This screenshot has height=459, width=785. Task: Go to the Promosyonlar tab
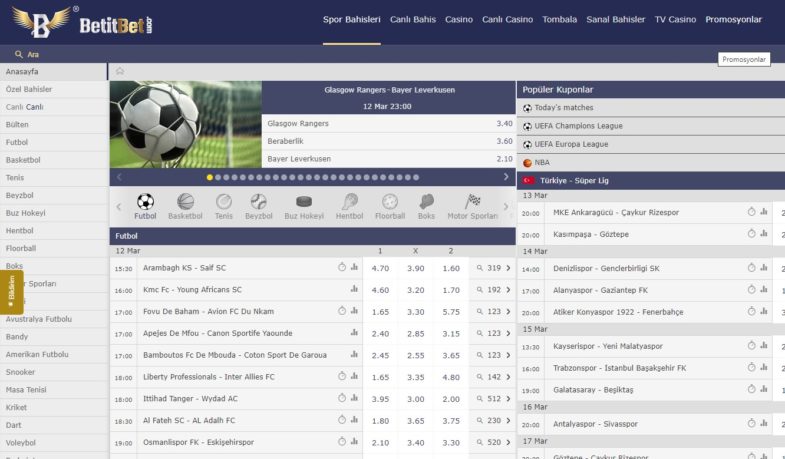tap(733, 19)
